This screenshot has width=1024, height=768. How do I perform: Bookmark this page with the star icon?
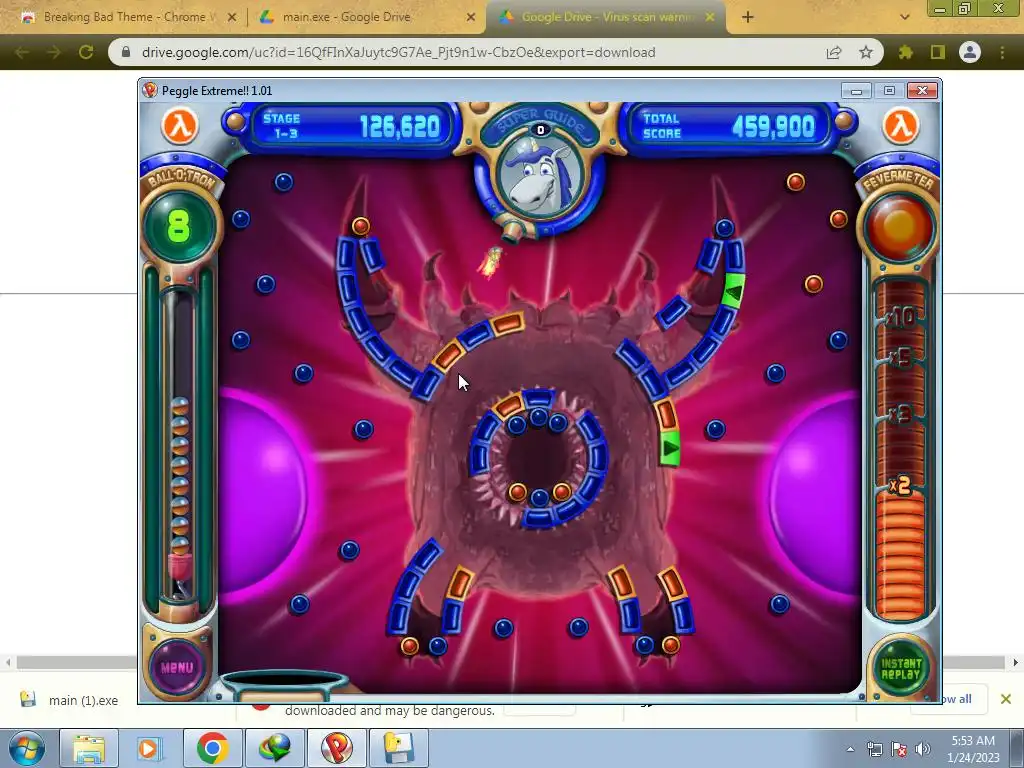(x=866, y=52)
